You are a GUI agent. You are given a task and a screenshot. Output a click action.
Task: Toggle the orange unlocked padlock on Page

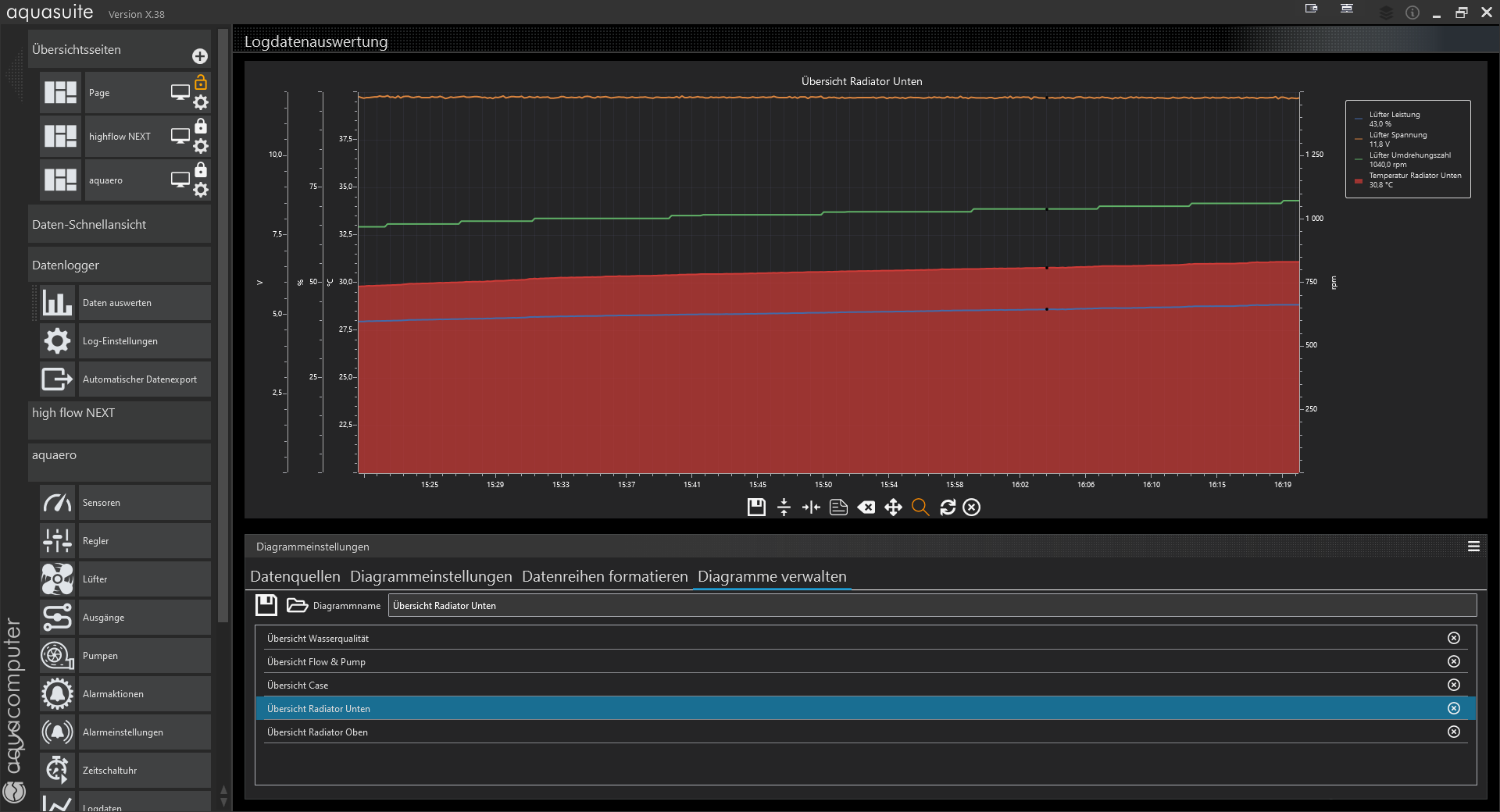click(x=201, y=82)
